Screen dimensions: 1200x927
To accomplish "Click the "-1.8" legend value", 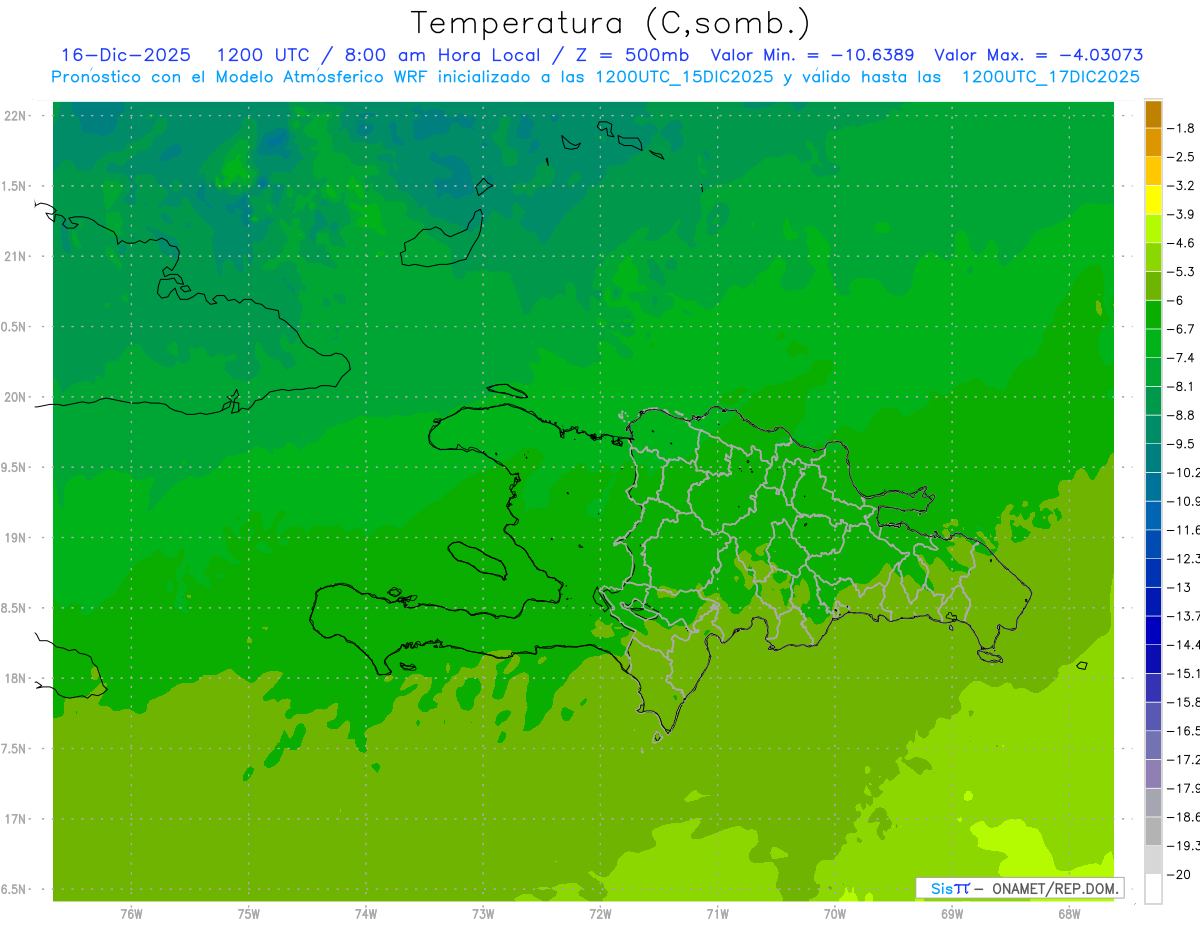I will tap(1183, 128).
